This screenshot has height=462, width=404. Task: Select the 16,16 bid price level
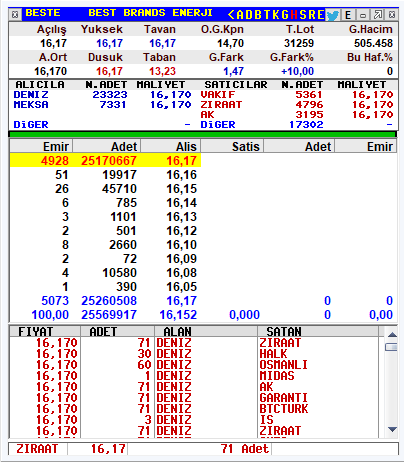pos(182,175)
